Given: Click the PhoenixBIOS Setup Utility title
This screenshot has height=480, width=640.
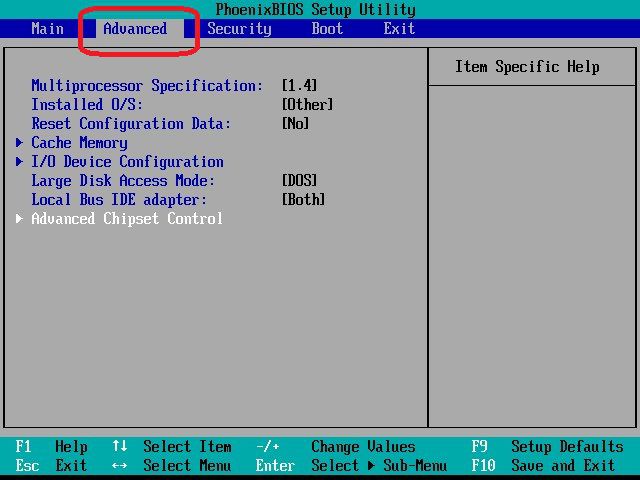Looking at the screenshot, I should [316, 9].
